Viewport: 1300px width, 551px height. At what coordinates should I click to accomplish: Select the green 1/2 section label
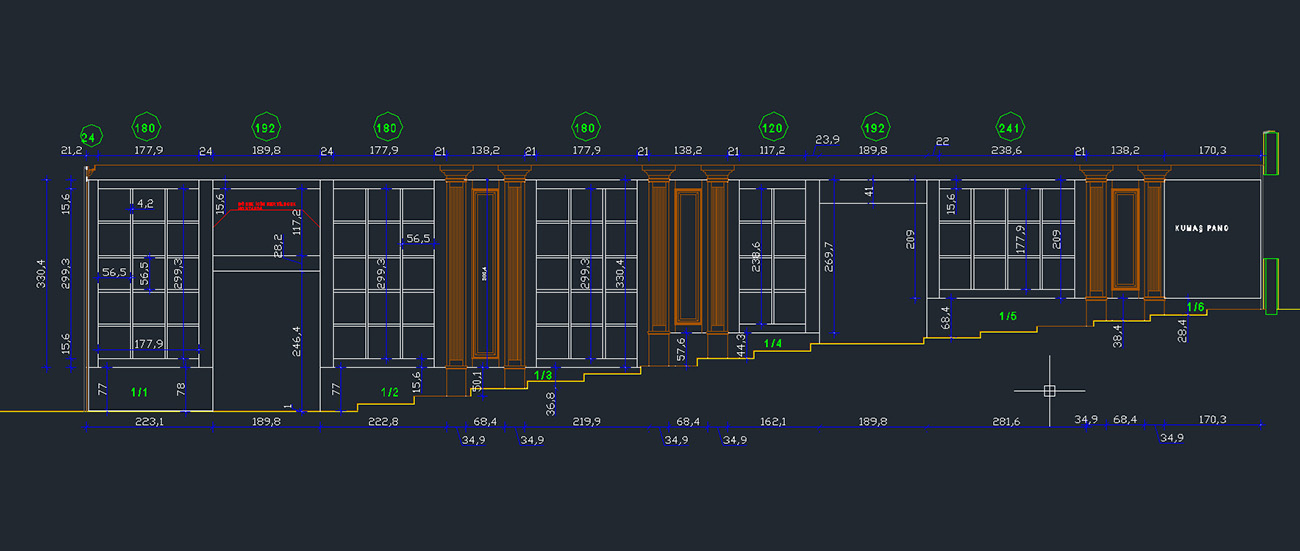[x=390, y=392]
